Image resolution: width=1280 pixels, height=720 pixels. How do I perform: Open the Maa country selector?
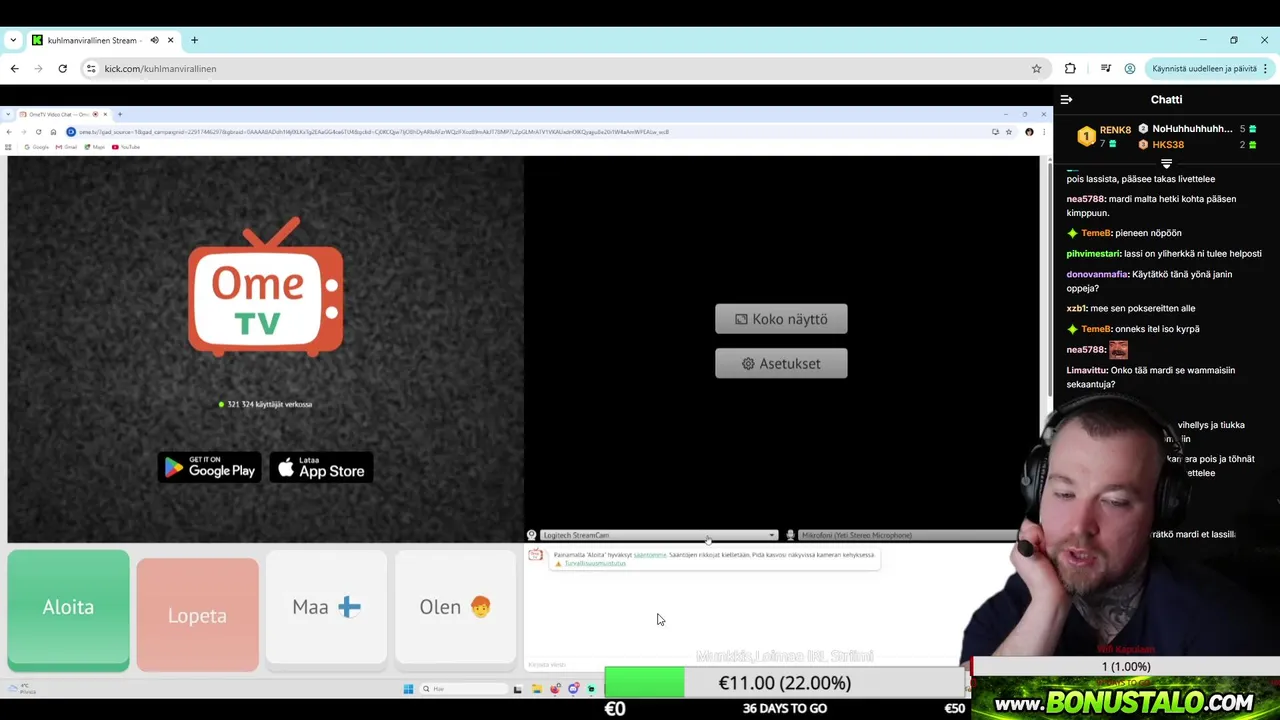326,607
